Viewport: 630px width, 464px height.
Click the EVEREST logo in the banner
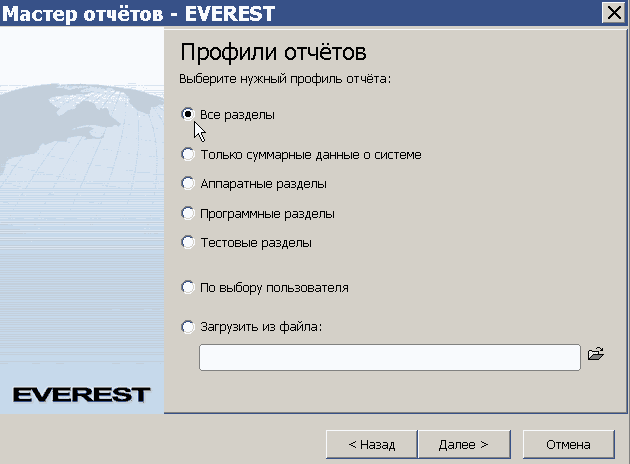[82, 395]
